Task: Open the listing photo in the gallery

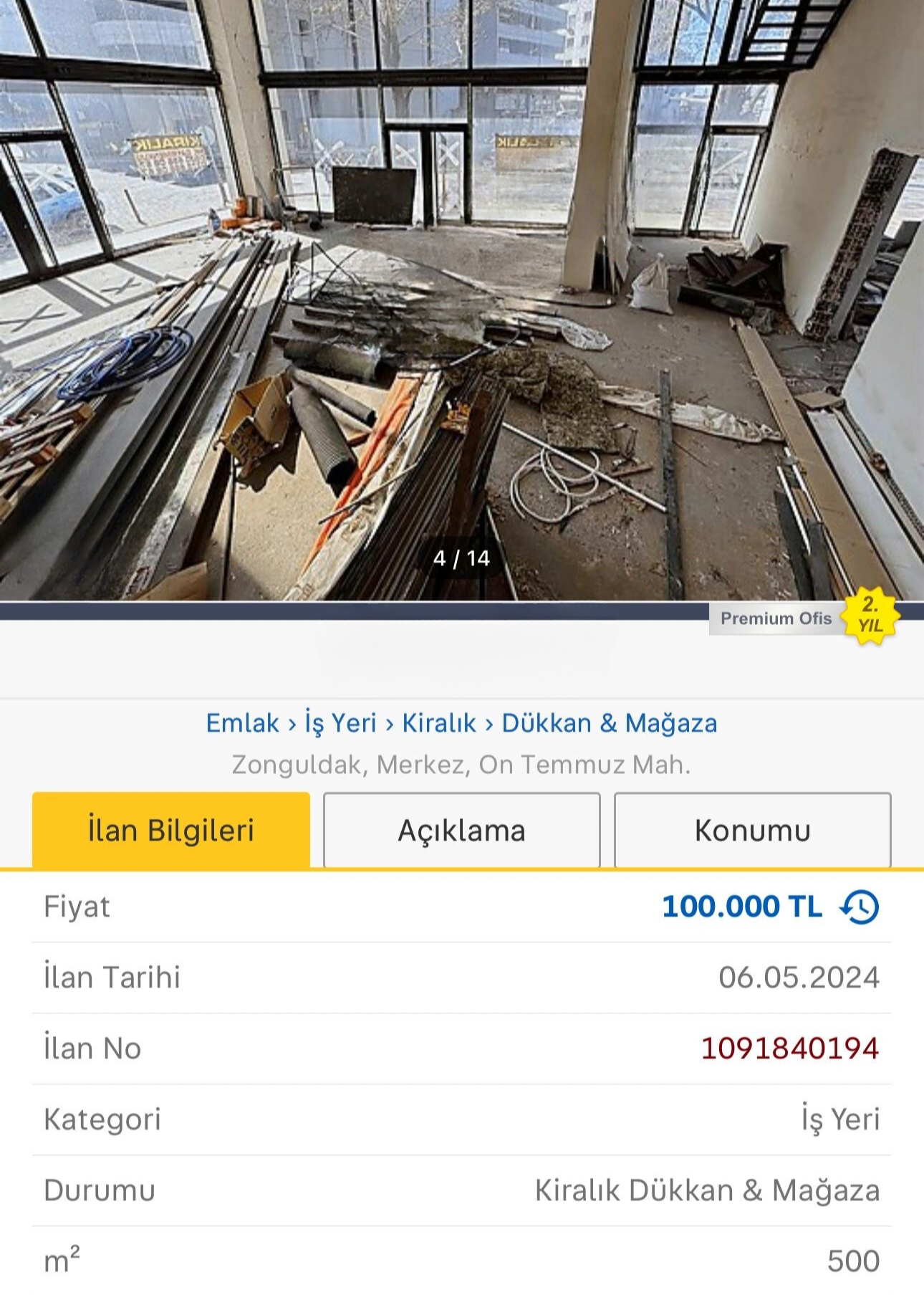Action: [x=462, y=300]
